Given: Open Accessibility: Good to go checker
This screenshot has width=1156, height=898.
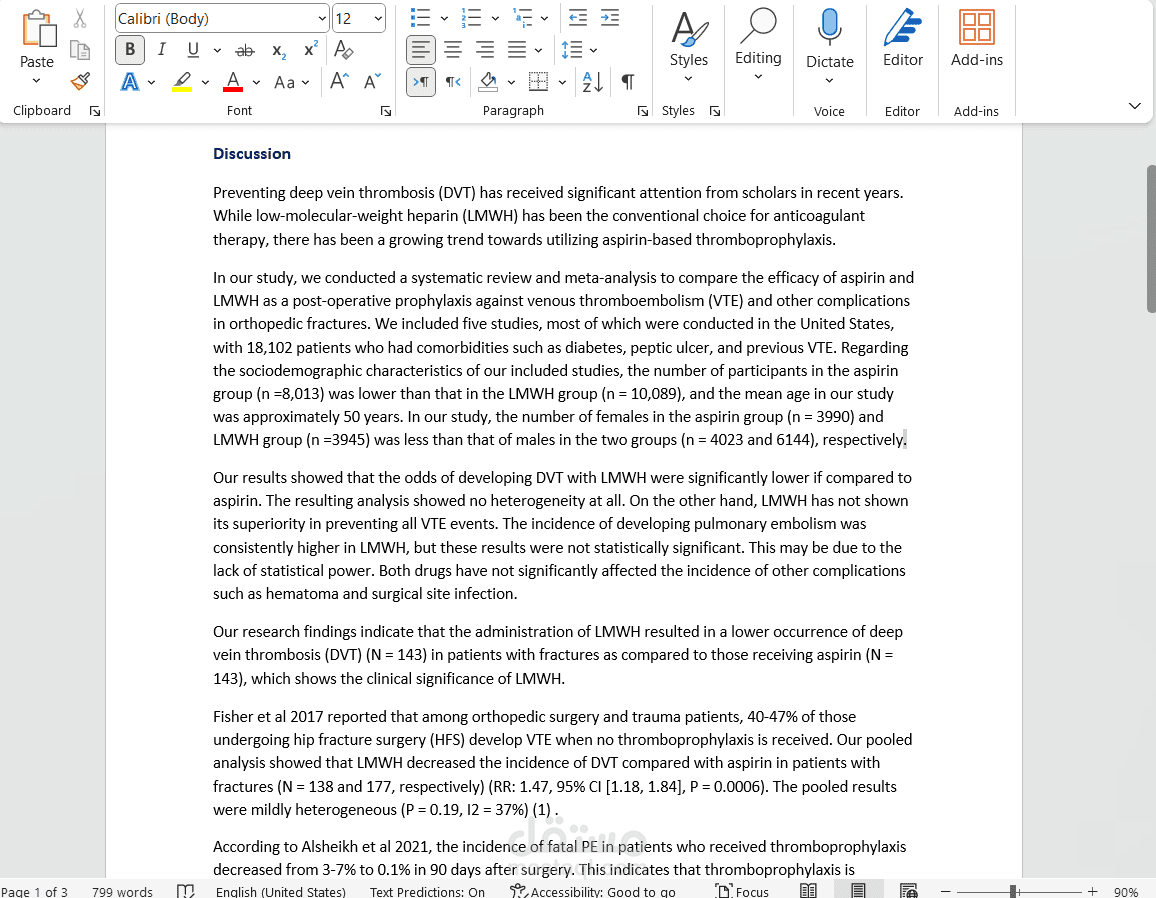Looking at the screenshot, I should (593, 891).
